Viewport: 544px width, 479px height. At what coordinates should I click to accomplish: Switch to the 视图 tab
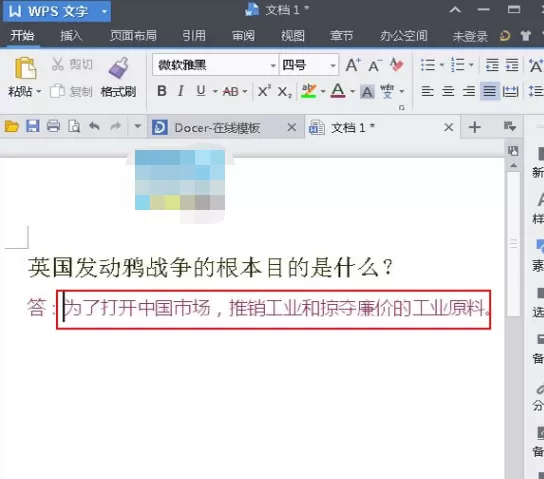click(x=292, y=36)
